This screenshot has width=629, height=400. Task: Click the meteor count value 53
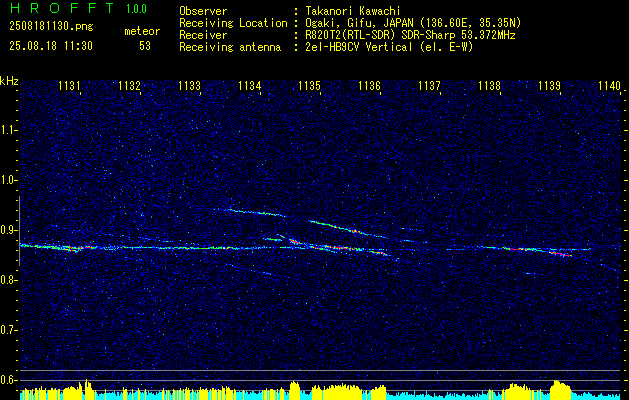tap(145, 46)
